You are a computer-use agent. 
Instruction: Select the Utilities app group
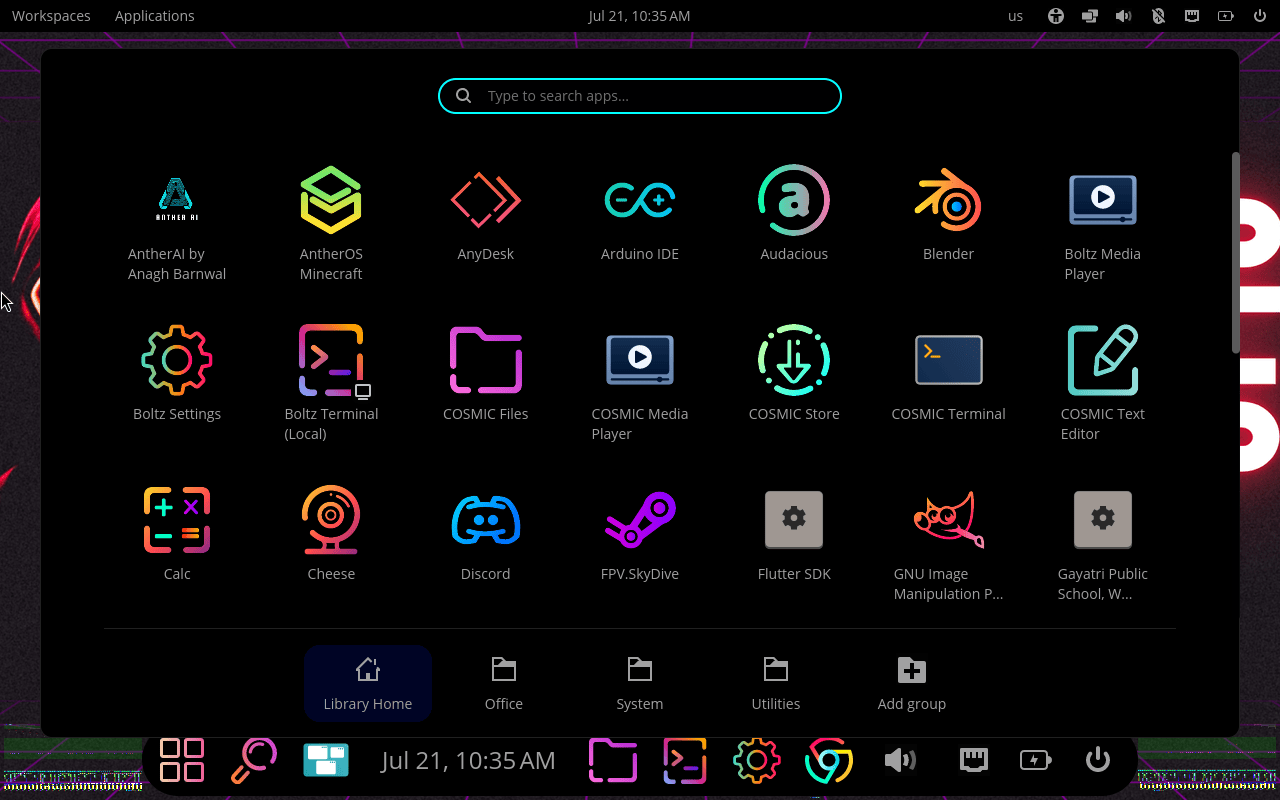pyautogui.click(x=776, y=684)
